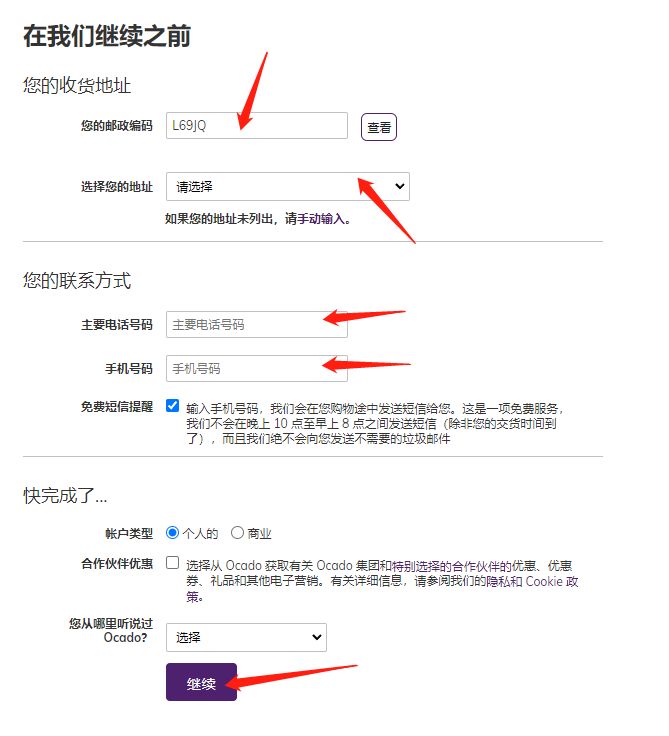Focus the 主要电话号码 input box
The image size is (669, 736).
tap(256, 324)
